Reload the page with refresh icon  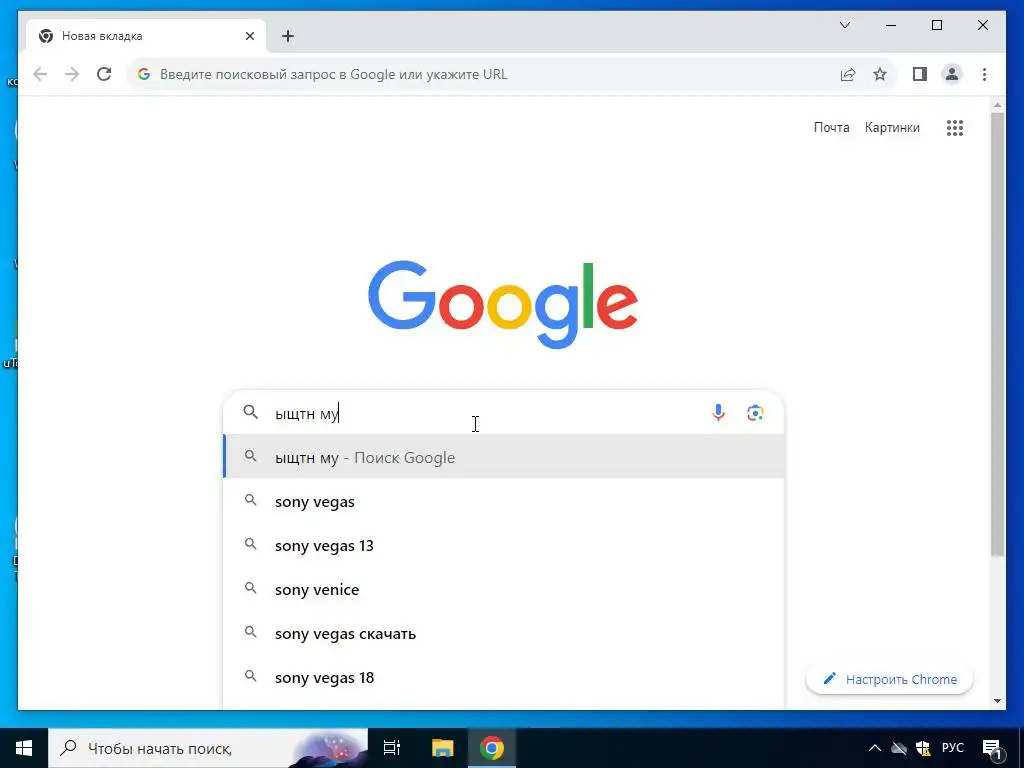tap(104, 74)
